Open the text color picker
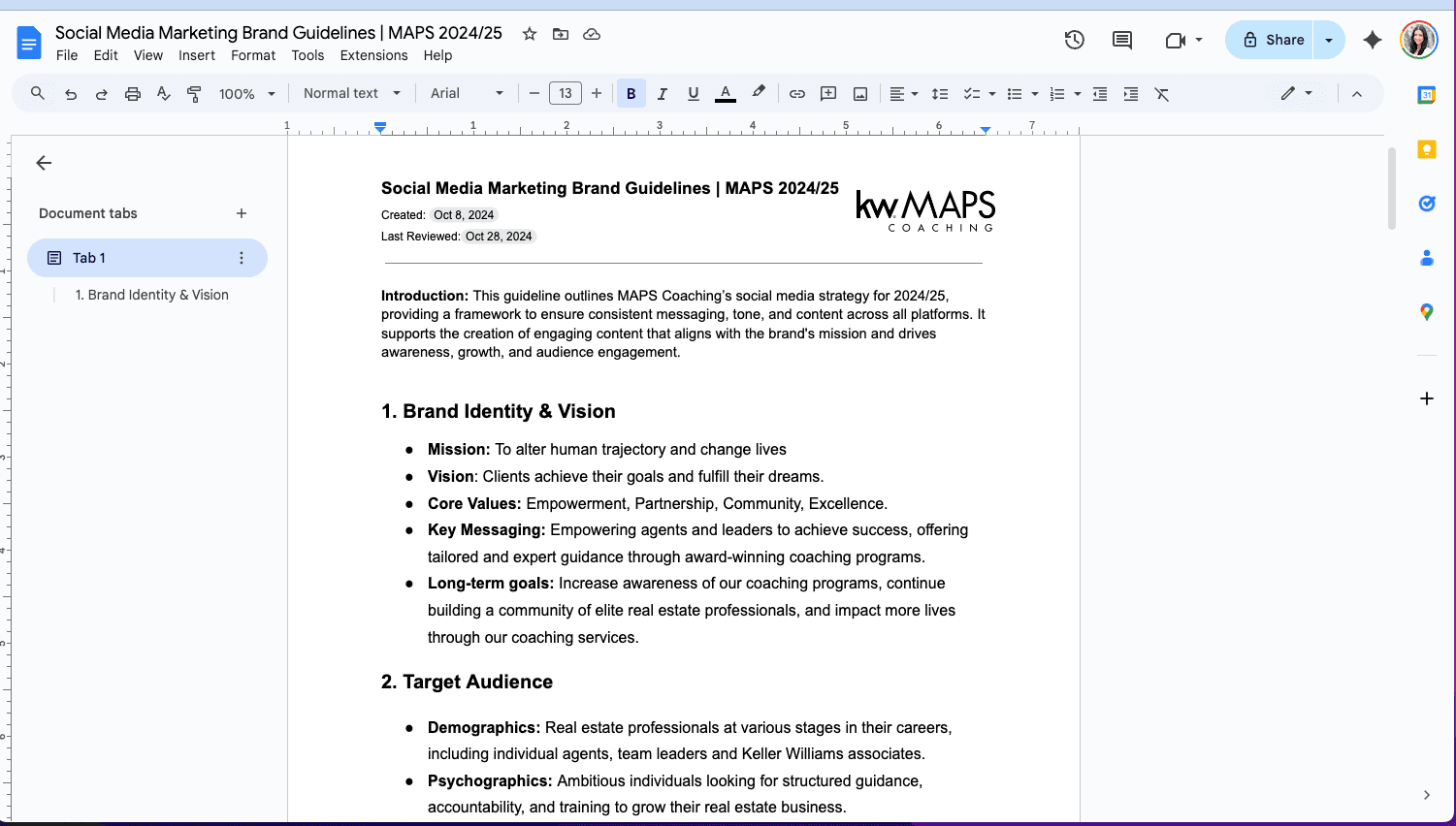 726,94
